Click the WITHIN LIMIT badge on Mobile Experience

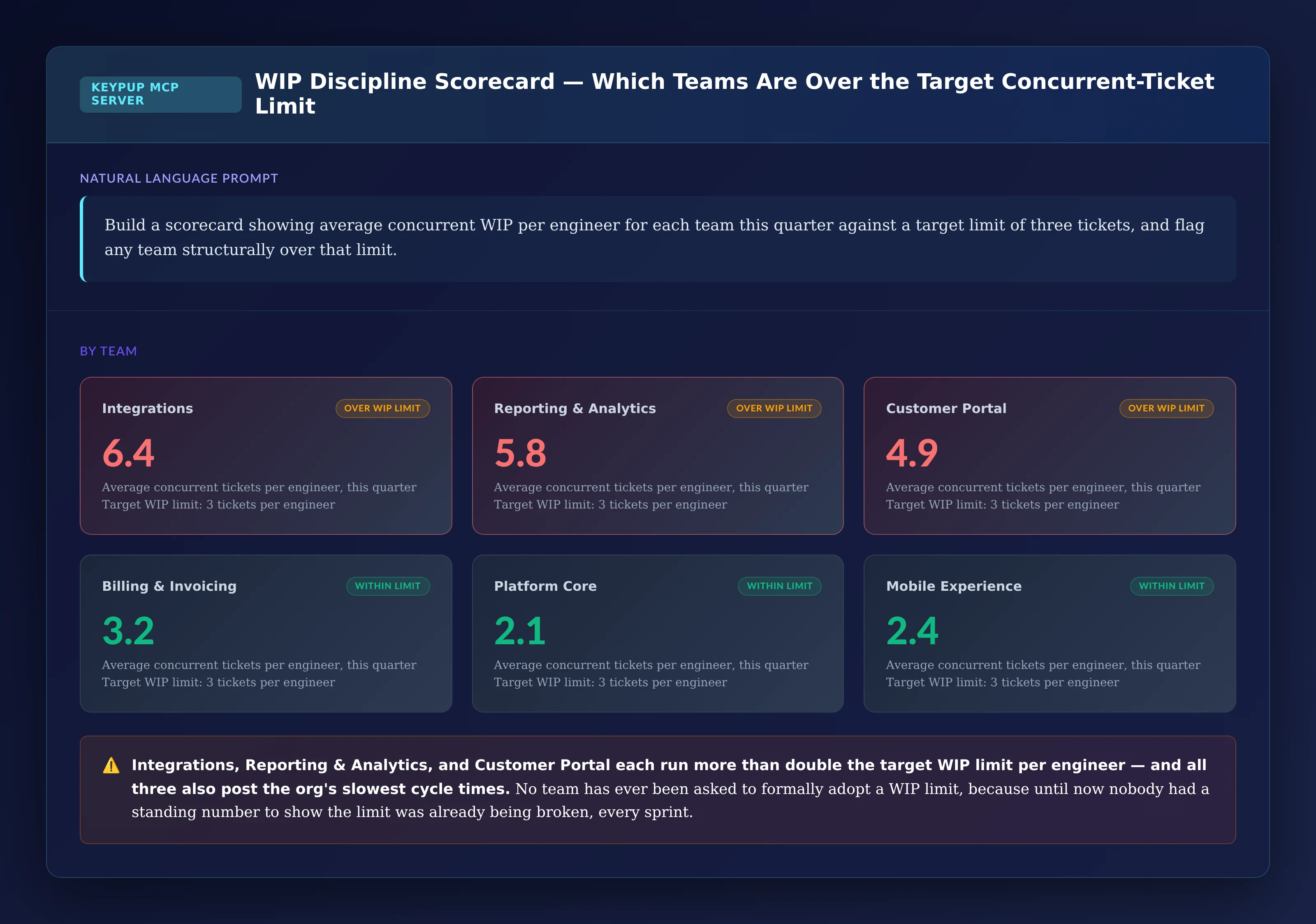1171,586
